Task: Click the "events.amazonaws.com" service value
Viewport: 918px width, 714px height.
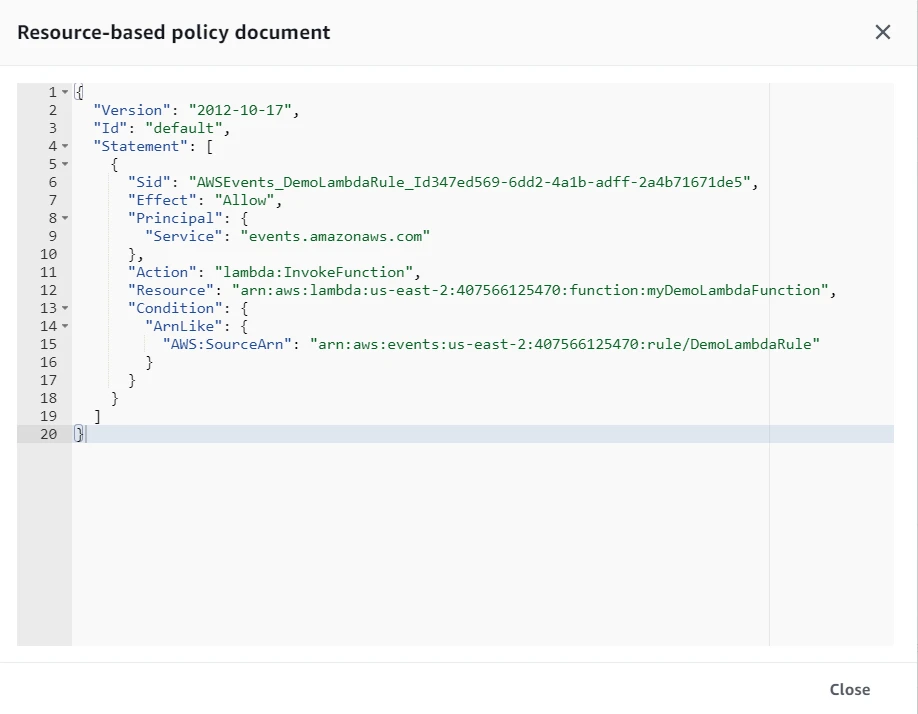Action: [334, 236]
